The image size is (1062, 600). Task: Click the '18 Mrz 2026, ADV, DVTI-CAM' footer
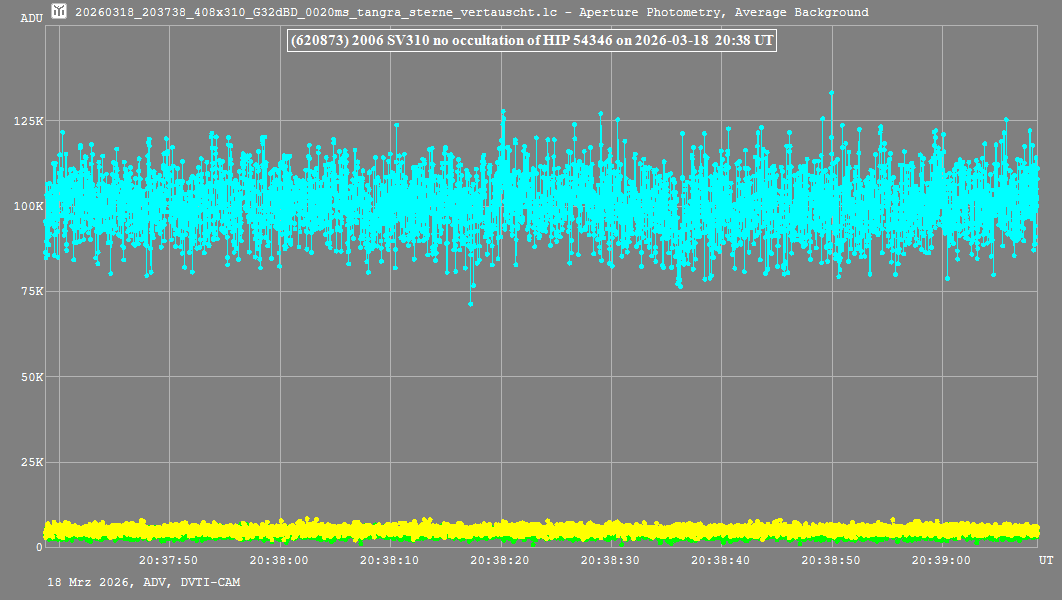[x=143, y=582]
